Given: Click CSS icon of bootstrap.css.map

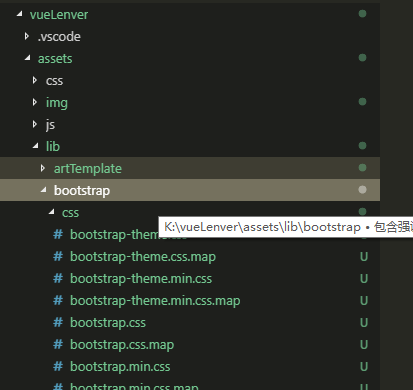Looking at the screenshot, I should [x=58, y=345].
